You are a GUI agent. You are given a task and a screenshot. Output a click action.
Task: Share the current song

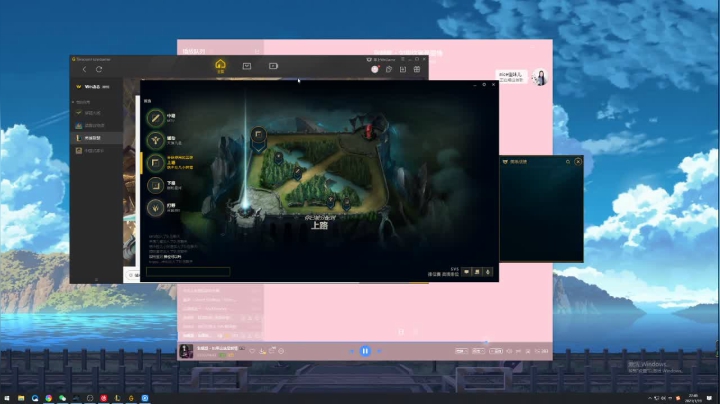click(x=272, y=350)
